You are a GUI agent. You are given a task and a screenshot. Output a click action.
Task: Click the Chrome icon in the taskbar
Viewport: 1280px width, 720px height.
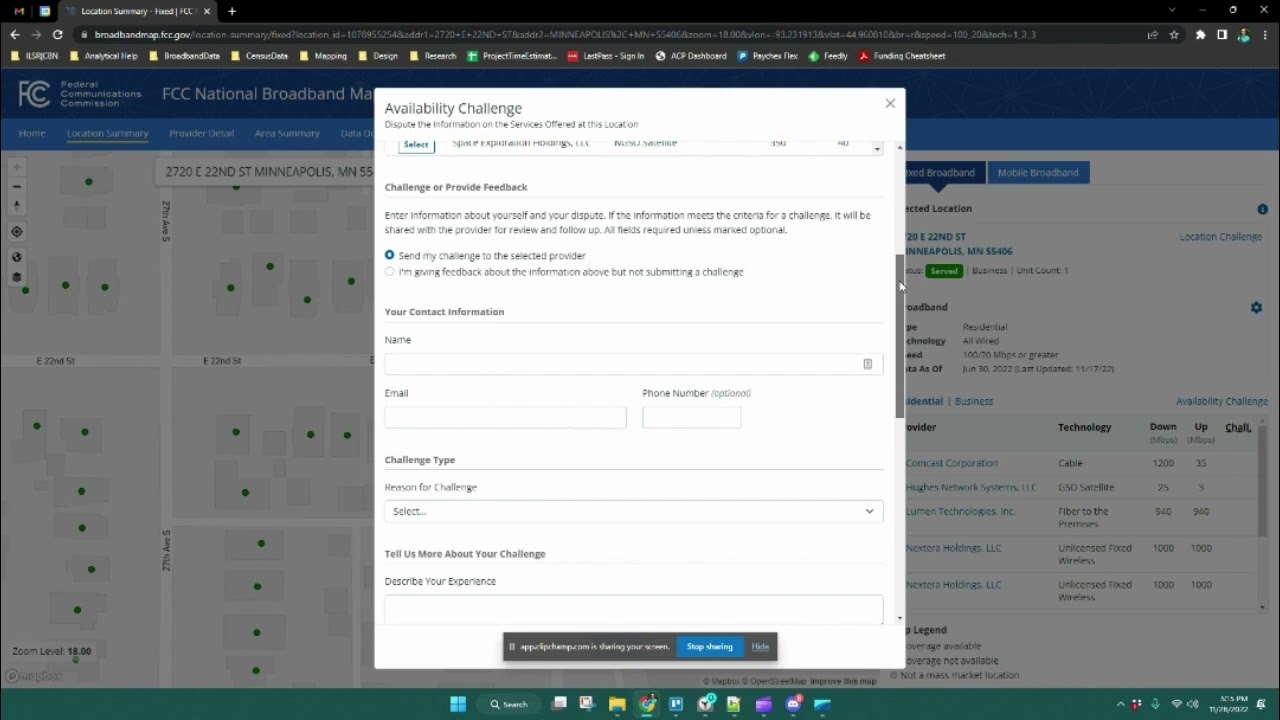(647, 704)
